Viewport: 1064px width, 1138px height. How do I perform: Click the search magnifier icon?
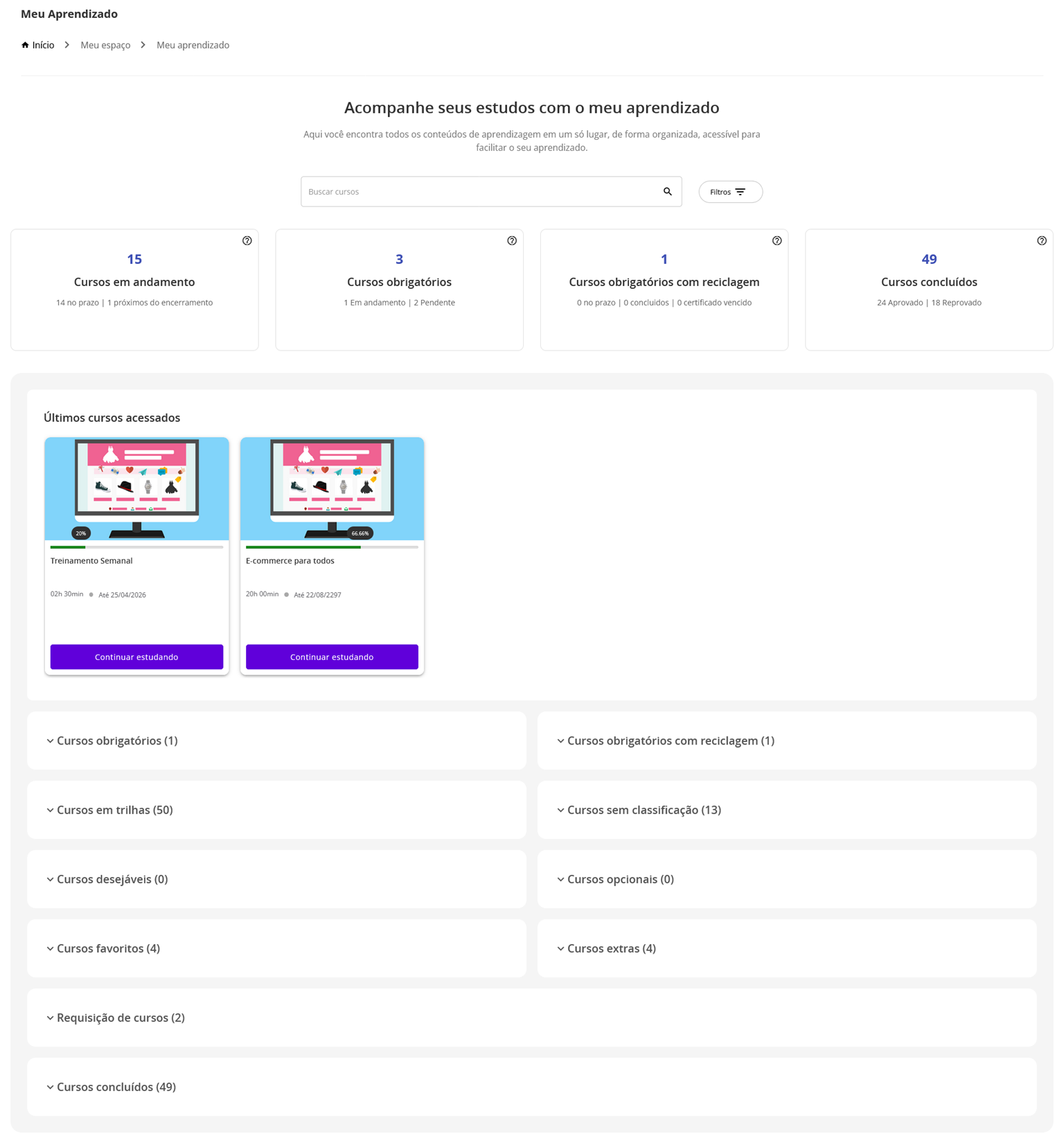(x=667, y=192)
